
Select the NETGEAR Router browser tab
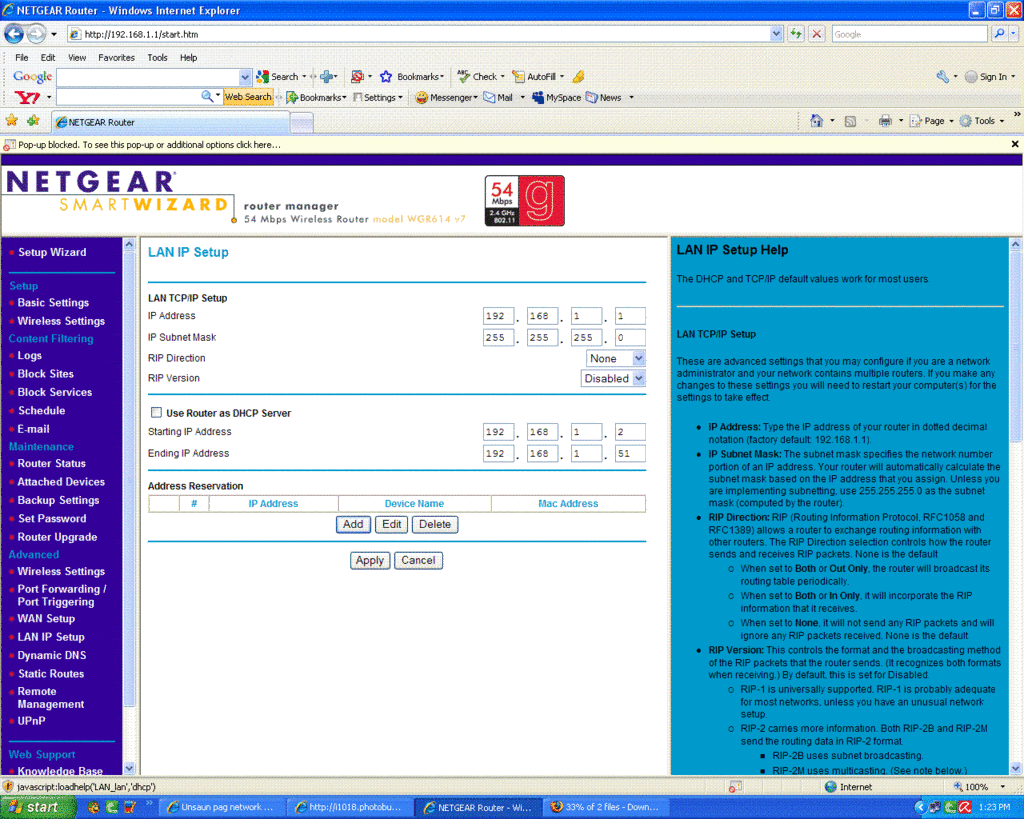tap(171, 122)
